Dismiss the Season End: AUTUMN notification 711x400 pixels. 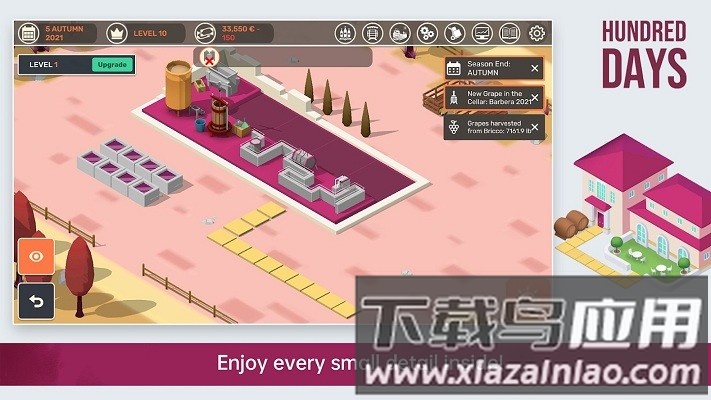[x=534, y=69]
